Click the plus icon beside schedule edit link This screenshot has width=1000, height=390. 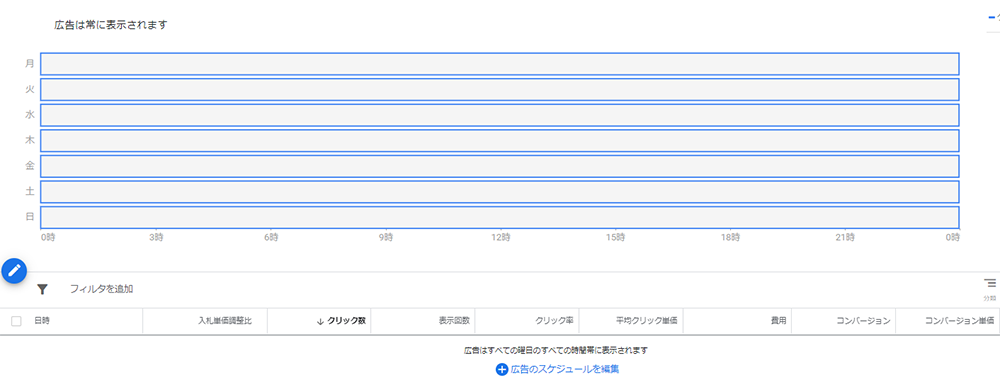point(502,370)
